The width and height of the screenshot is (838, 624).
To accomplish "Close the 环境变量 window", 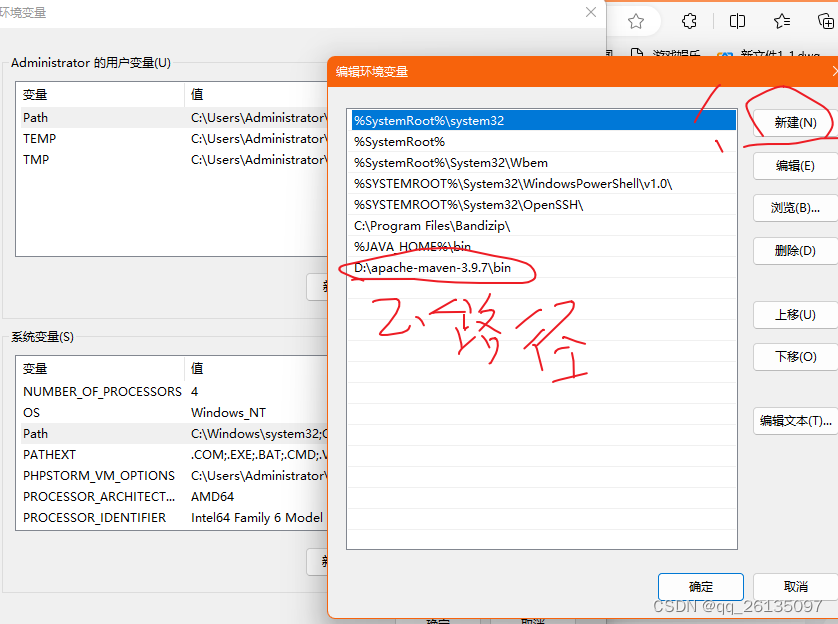I will click(x=591, y=12).
